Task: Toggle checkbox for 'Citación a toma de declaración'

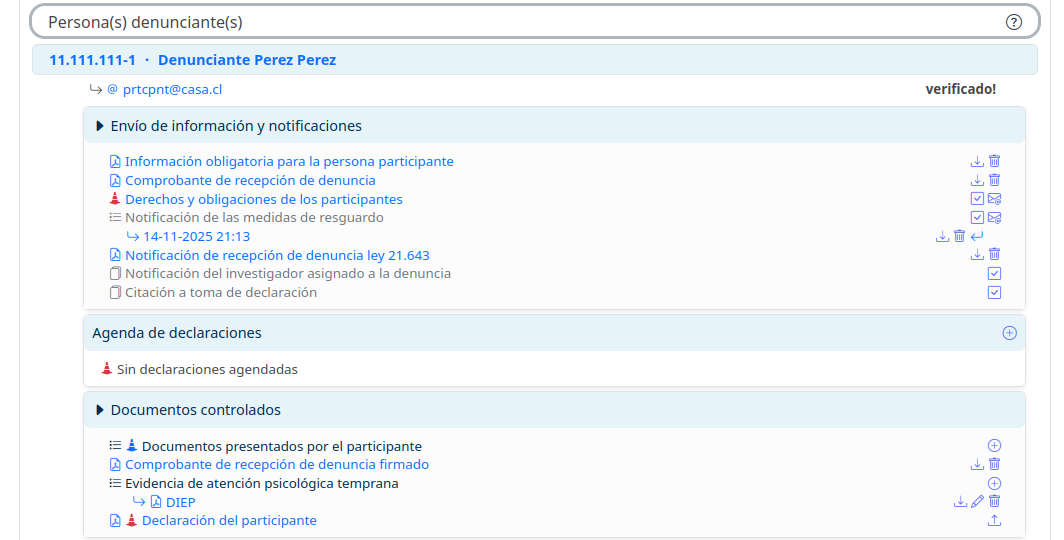Action: (994, 293)
